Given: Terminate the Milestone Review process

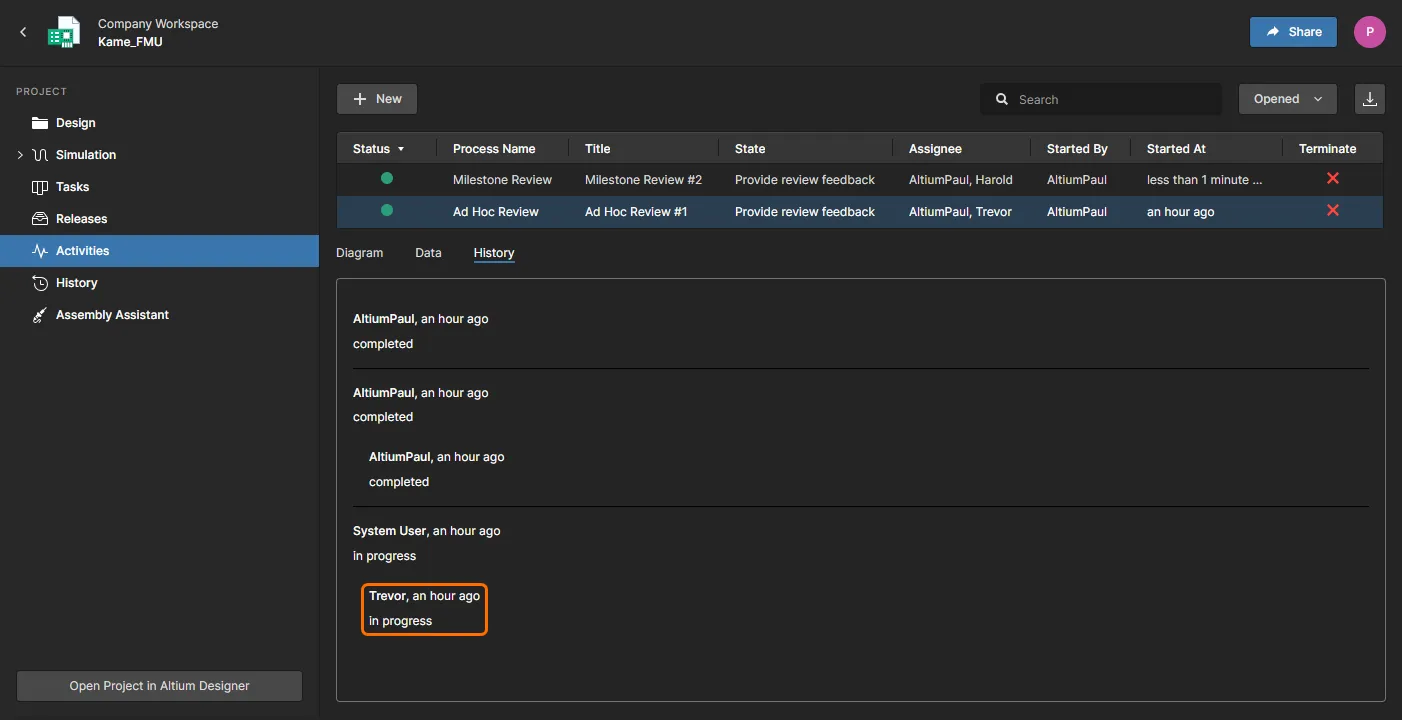Looking at the screenshot, I should pyautogui.click(x=1332, y=179).
